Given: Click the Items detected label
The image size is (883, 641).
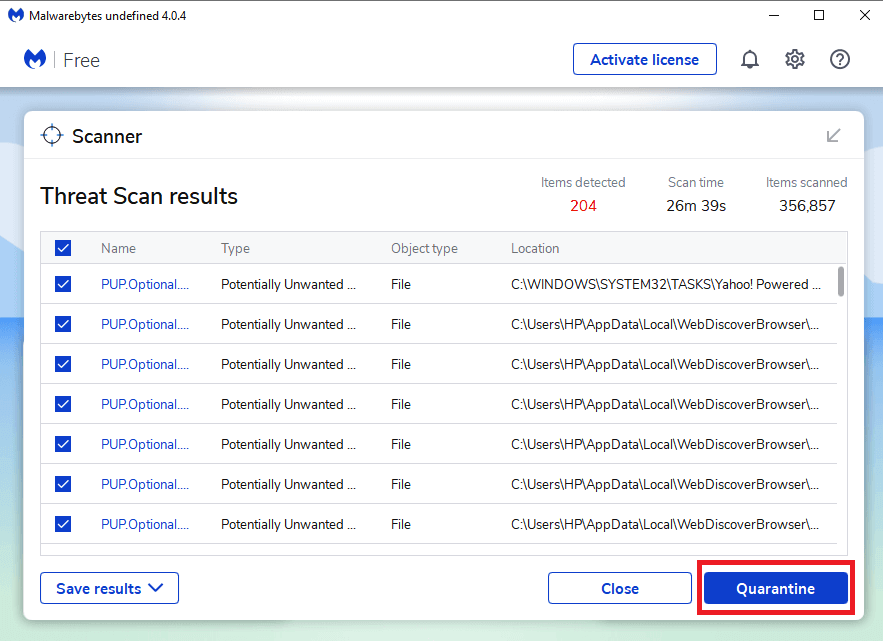Looking at the screenshot, I should 583,182.
